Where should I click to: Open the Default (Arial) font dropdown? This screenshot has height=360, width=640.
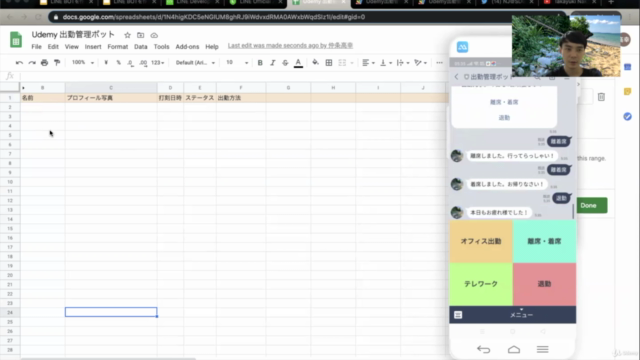[x=195, y=63]
